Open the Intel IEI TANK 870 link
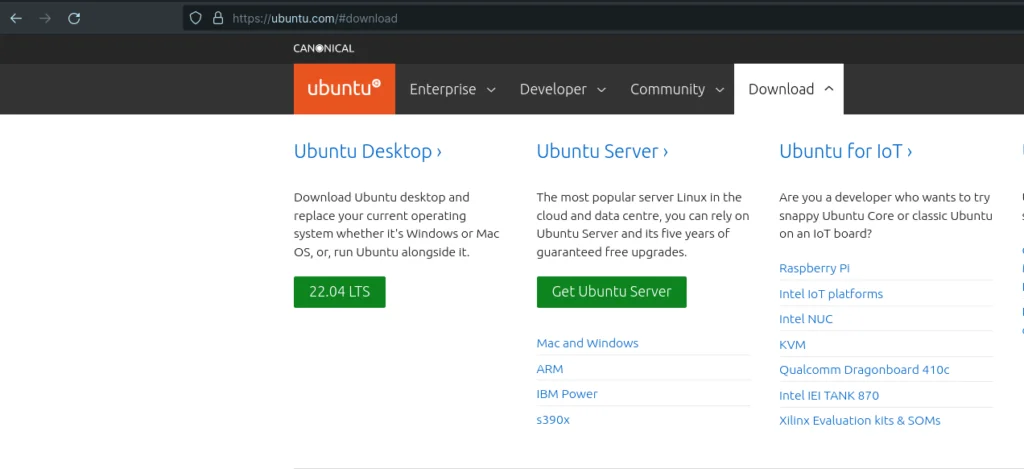Viewport: 1024px width, 469px height. pyautogui.click(x=829, y=396)
